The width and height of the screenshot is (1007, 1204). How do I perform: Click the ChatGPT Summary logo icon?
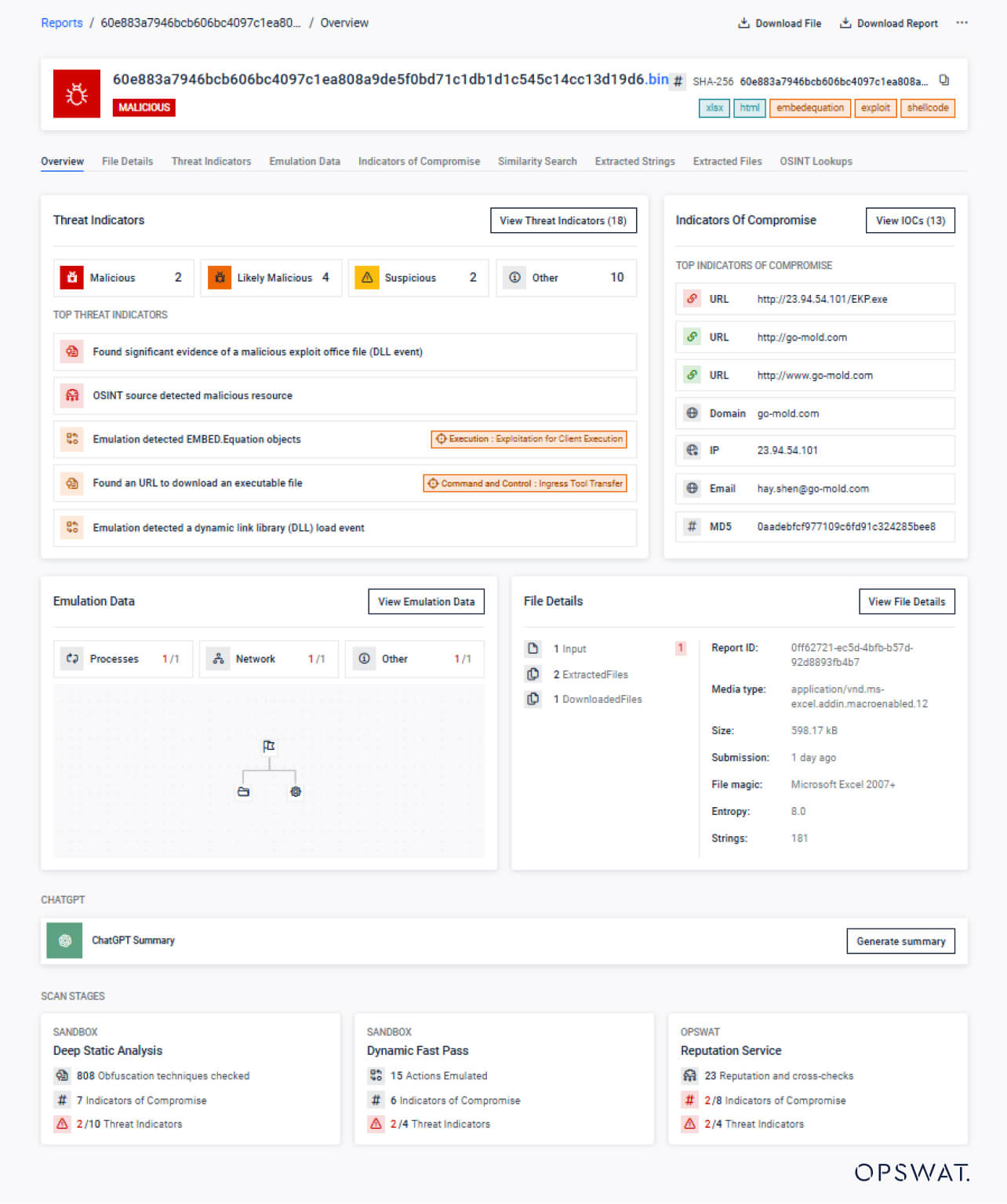click(x=64, y=940)
